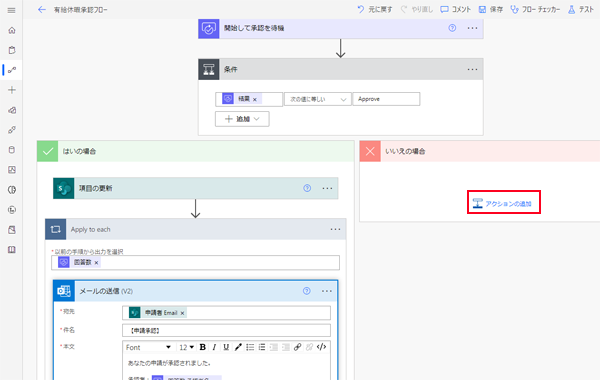
Task: Click 元に戻す (undo) in top bar
Action: point(375,10)
